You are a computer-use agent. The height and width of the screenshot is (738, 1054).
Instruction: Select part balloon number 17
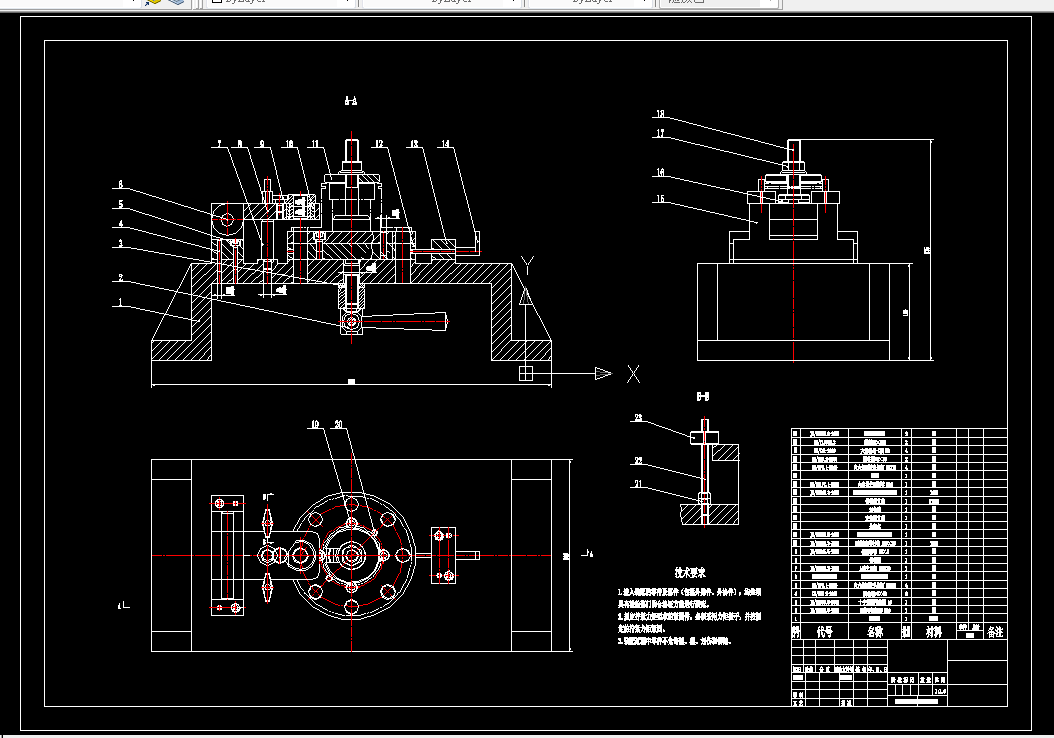[x=660, y=134]
